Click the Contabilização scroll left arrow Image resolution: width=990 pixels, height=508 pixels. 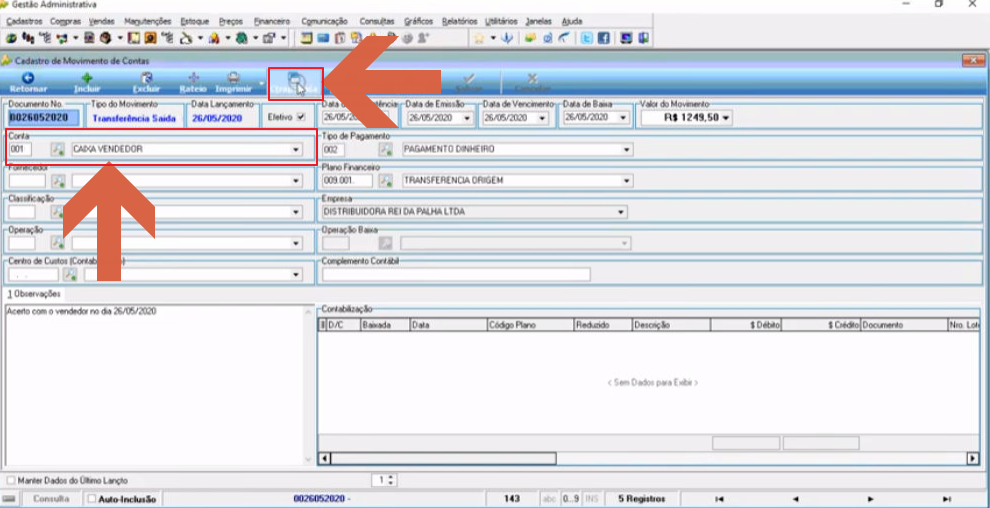pos(324,458)
